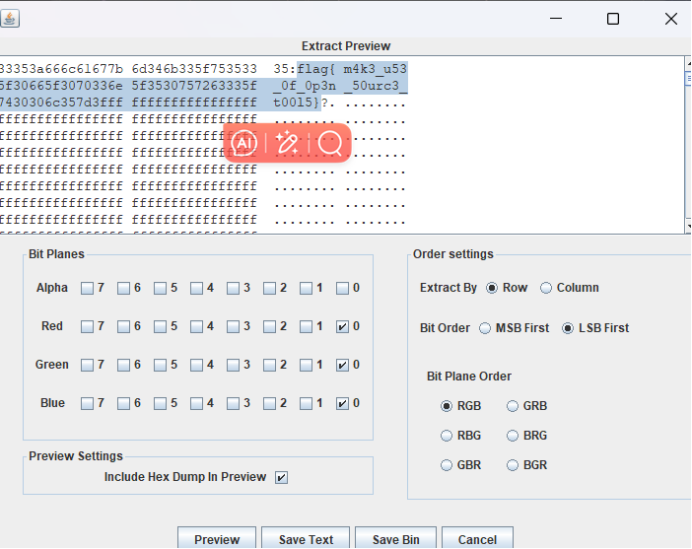Click the magic pen icon in floating toolbar

[287, 143]
